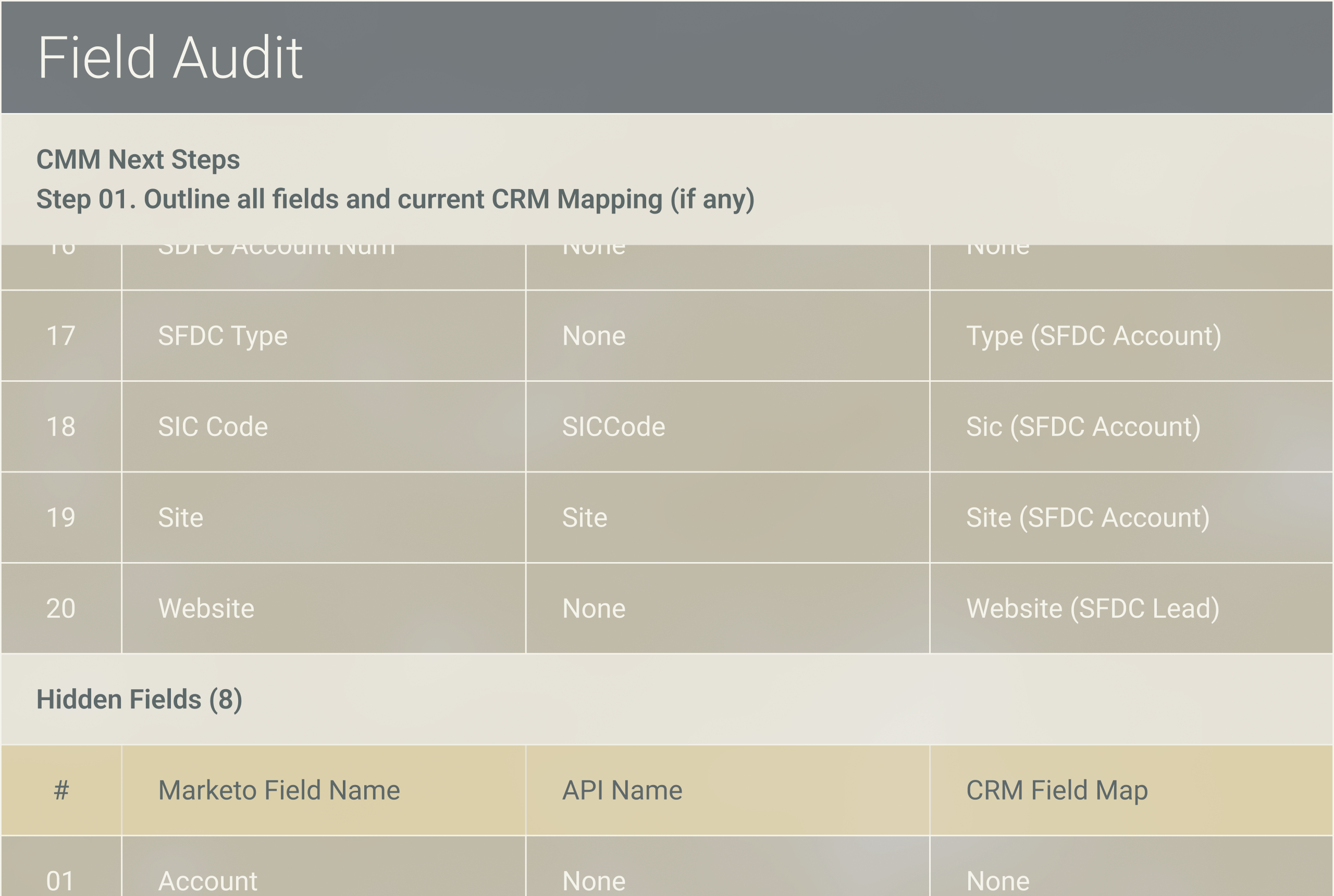Click the Hidden Fields (8) section heading
Image resolution: width=1334 pixels, height=896 pixels.
[139, 700]
